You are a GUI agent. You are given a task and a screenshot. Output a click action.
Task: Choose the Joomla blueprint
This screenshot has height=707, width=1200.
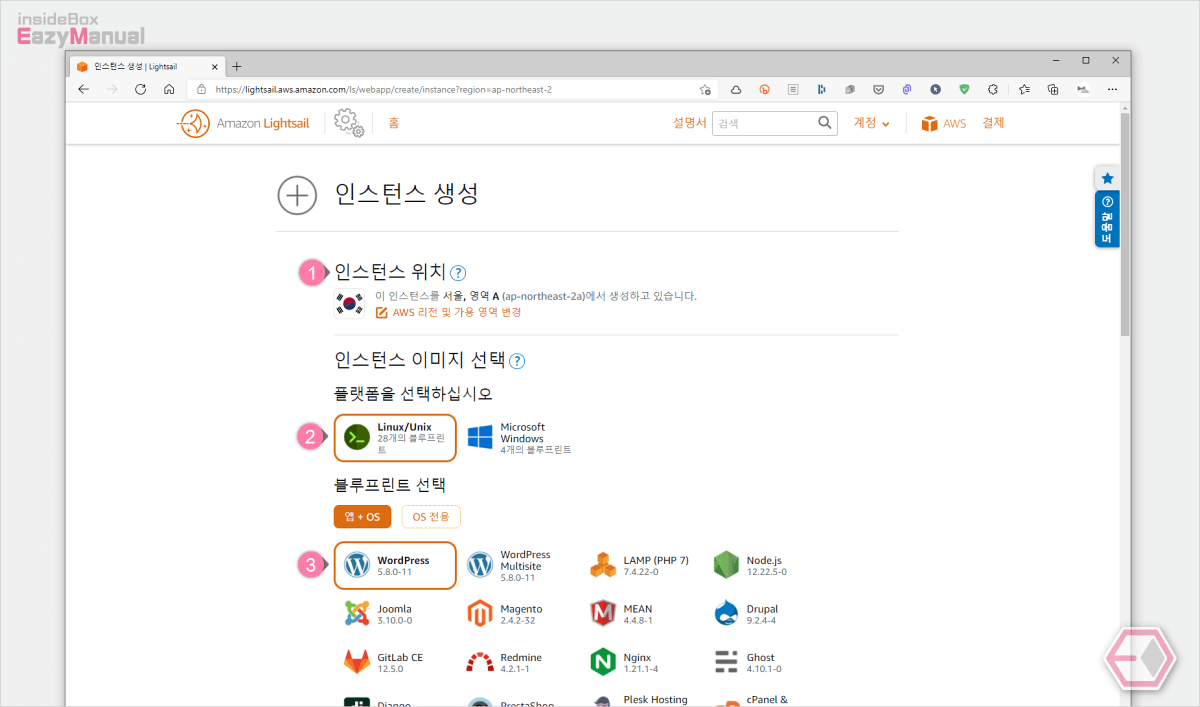click(378, 614)
